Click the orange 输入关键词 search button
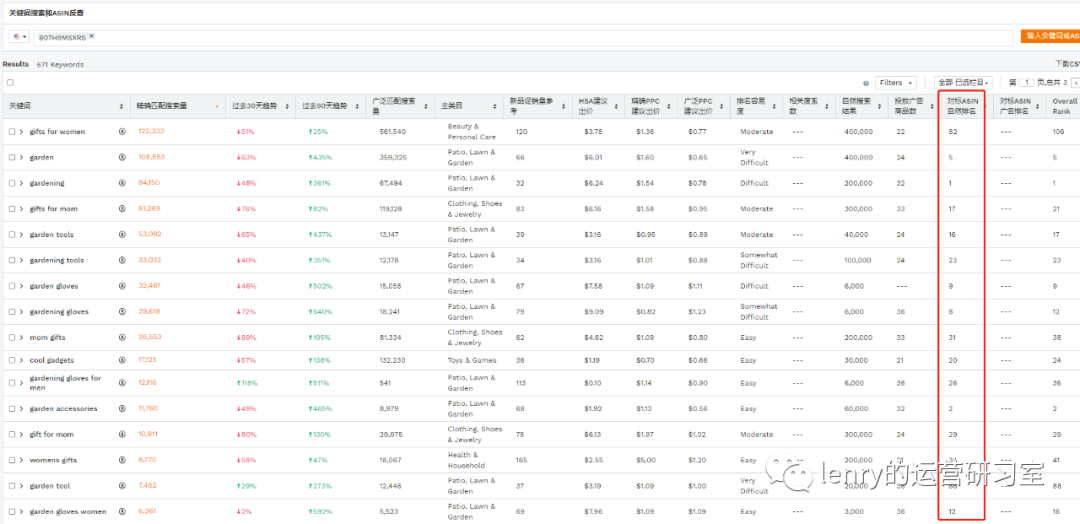 (1050, 36)
